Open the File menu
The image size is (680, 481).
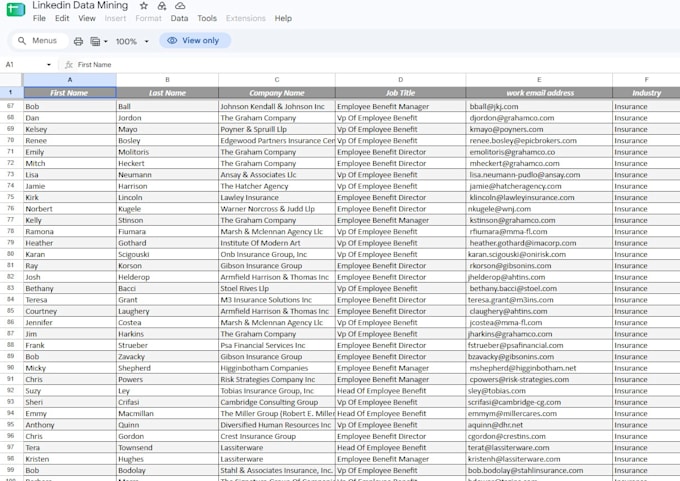39,18
